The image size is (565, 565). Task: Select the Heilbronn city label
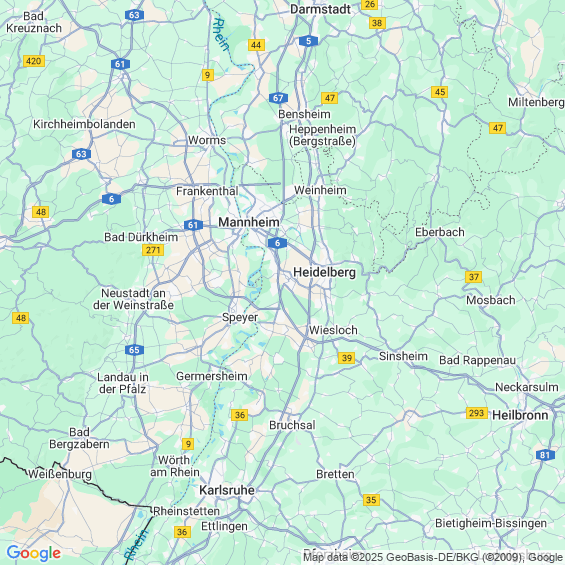tap(520, 415)
